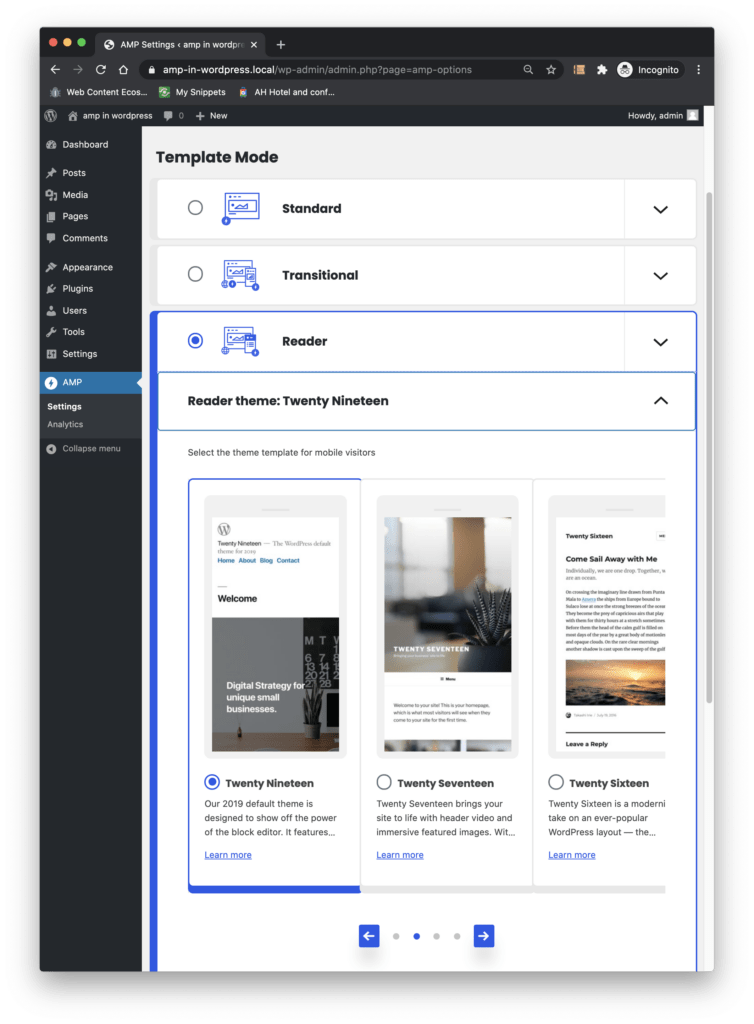Click Twenty Seventeen theme preview thumbnail
The height and width of the screenshot is (1024, 754).
point(447,627)
